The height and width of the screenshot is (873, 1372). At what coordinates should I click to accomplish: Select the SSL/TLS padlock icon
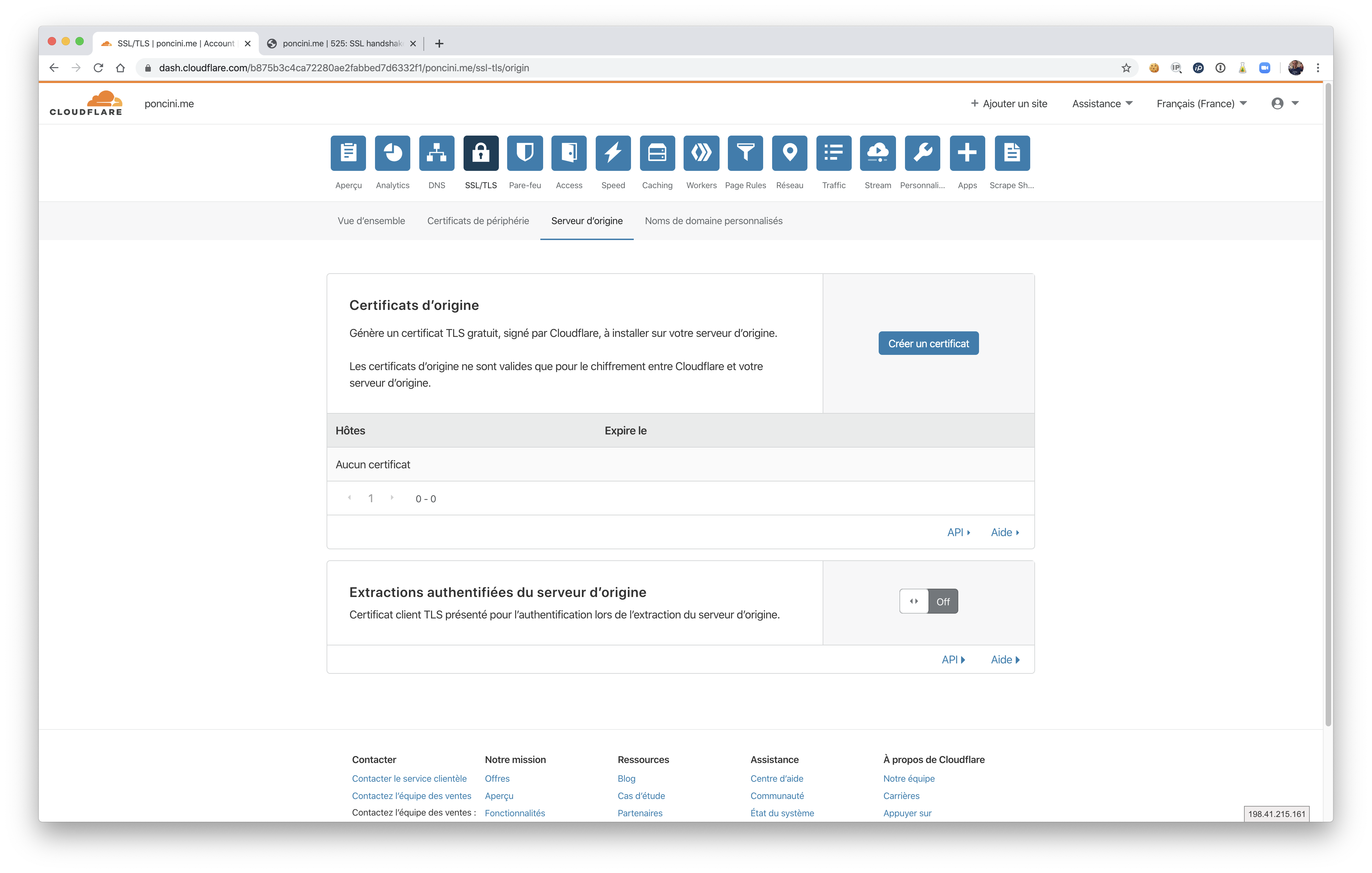coord(481,153)
